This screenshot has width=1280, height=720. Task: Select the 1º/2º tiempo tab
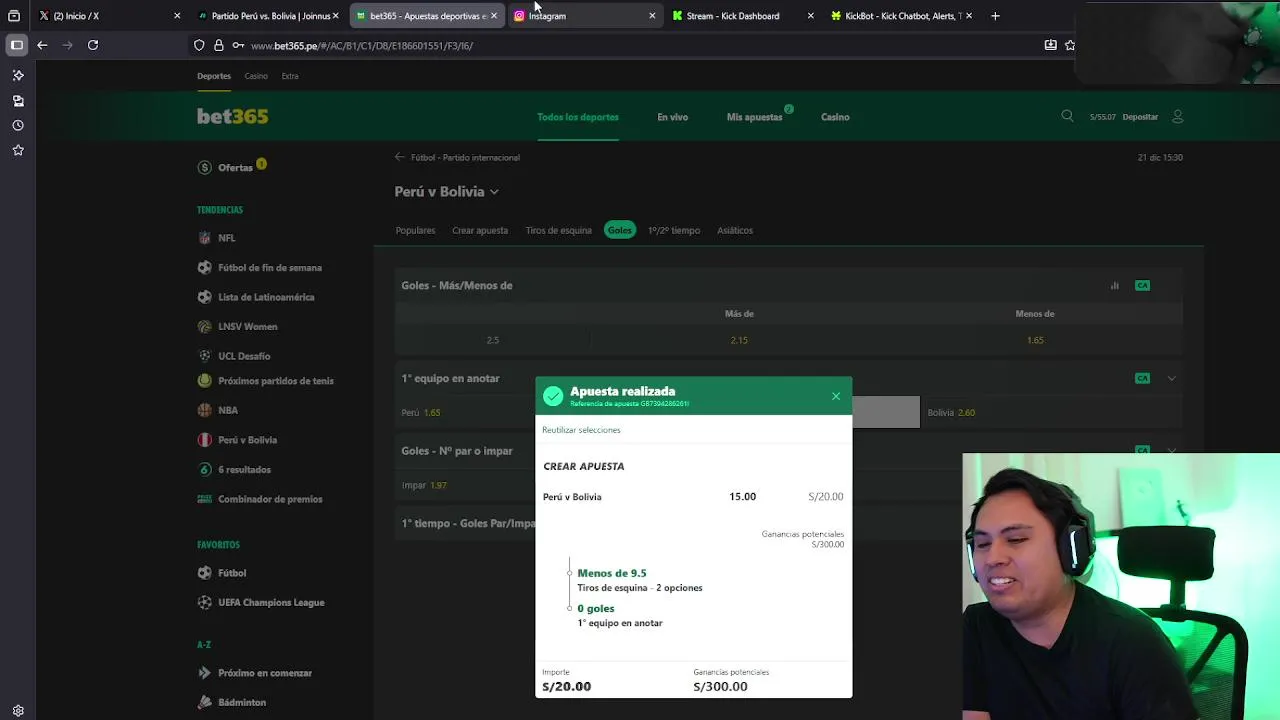673,230
